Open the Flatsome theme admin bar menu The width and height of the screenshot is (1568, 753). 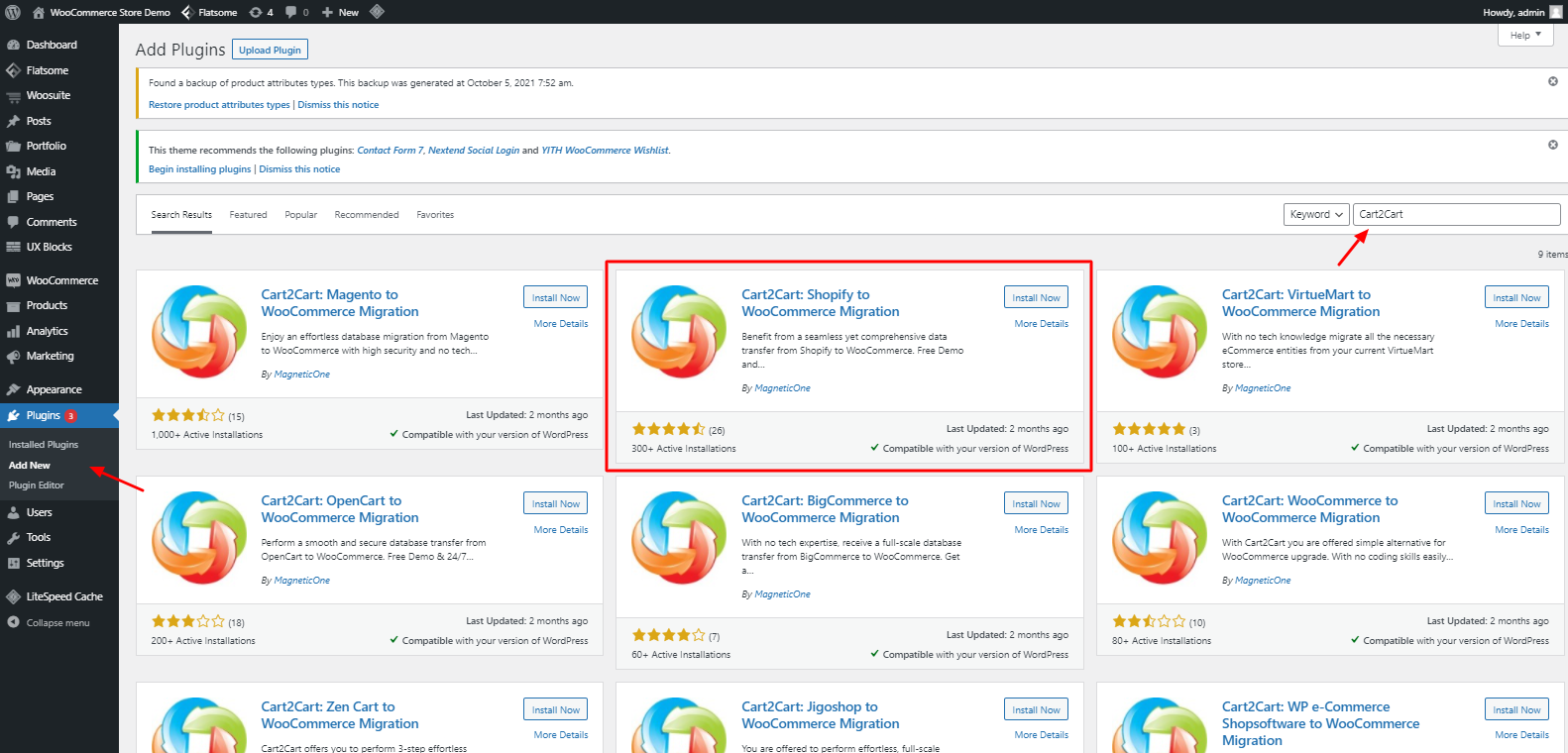(x=209, y=12)
